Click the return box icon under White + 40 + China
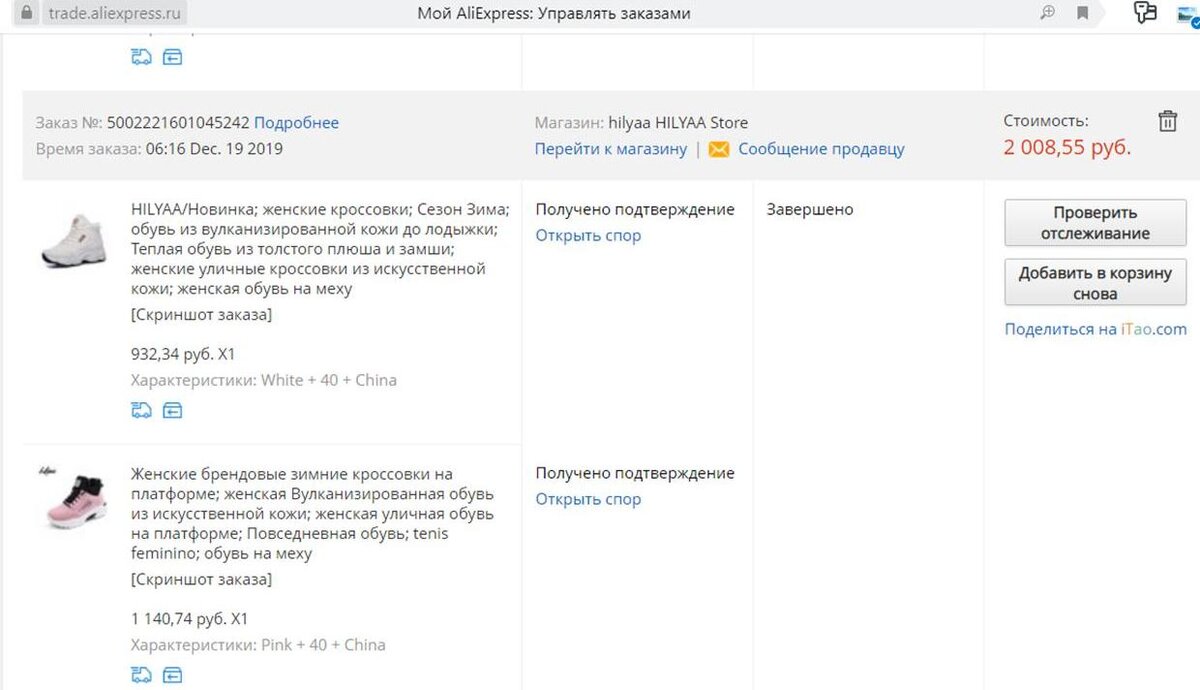Viewport: 1200px width, 690px height. tap(172, 410)
